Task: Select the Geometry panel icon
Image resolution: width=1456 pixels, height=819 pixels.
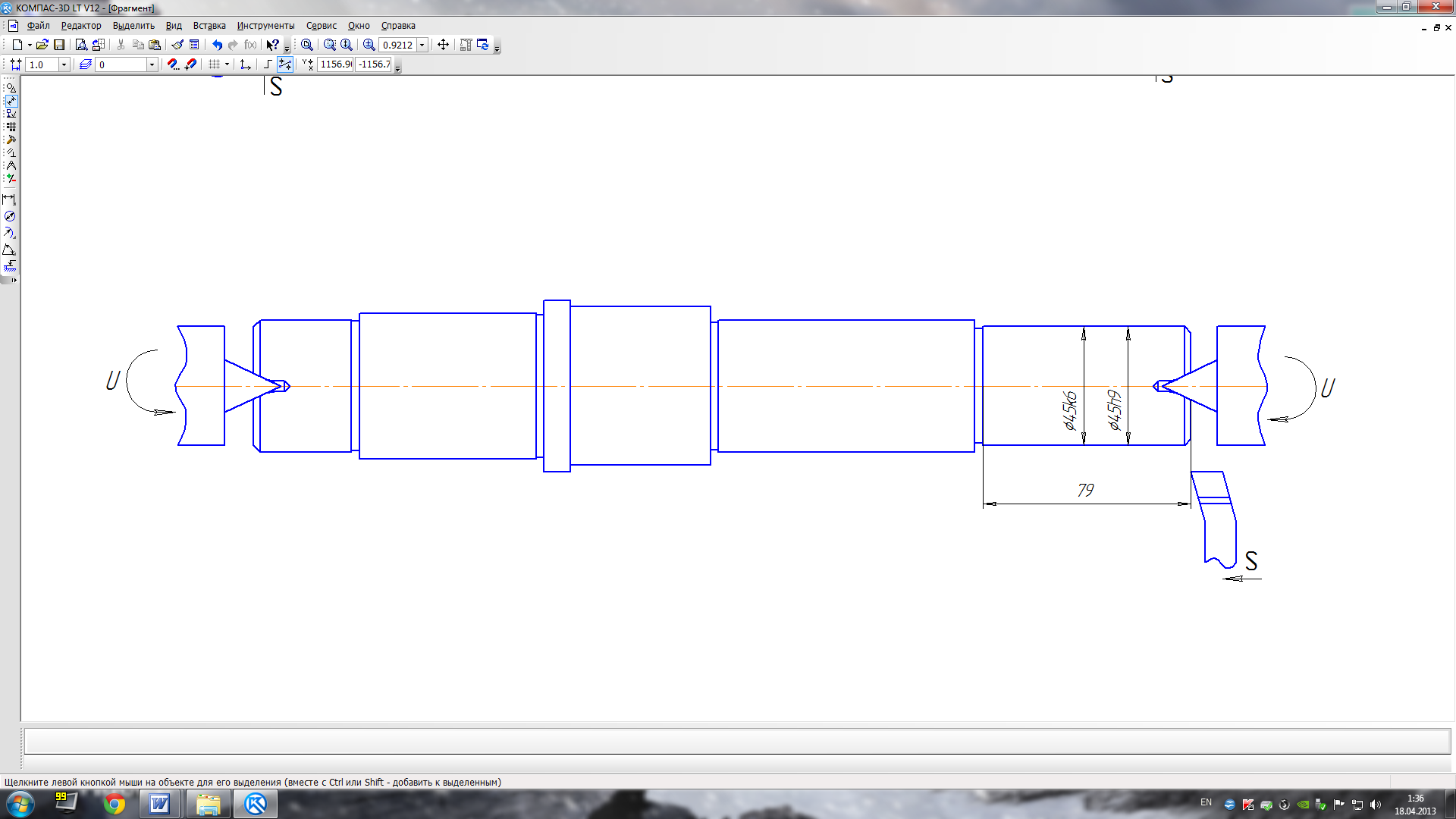Action: 11,88
